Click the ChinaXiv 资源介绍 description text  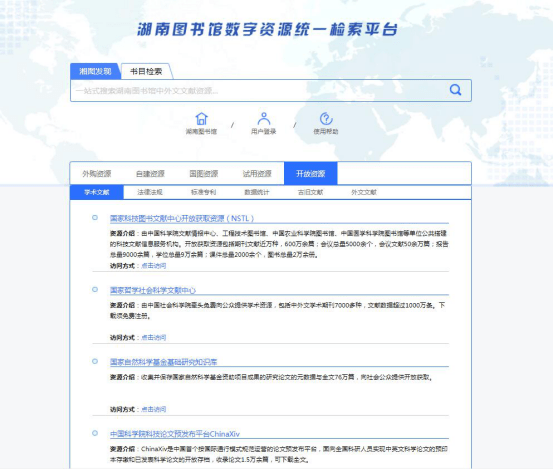point(279,454)
